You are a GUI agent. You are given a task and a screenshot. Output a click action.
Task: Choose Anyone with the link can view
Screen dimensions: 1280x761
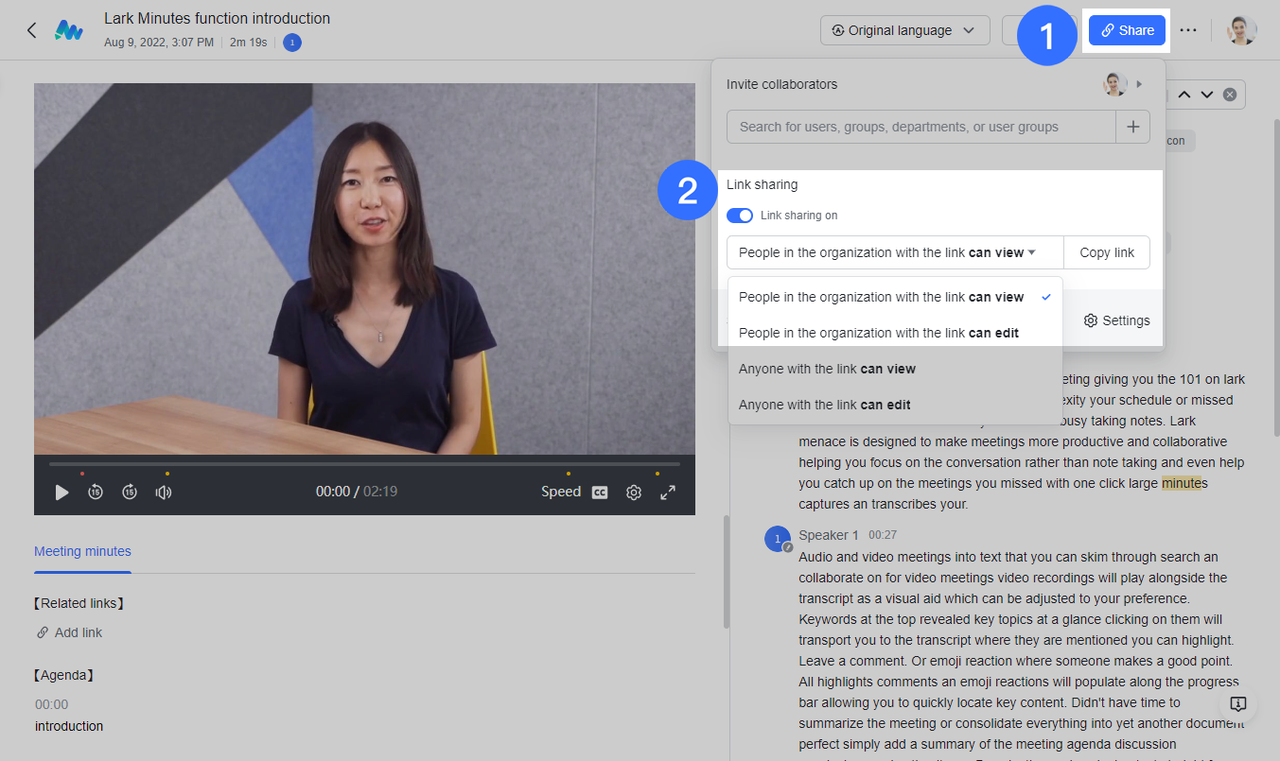[x=827, y=369]
